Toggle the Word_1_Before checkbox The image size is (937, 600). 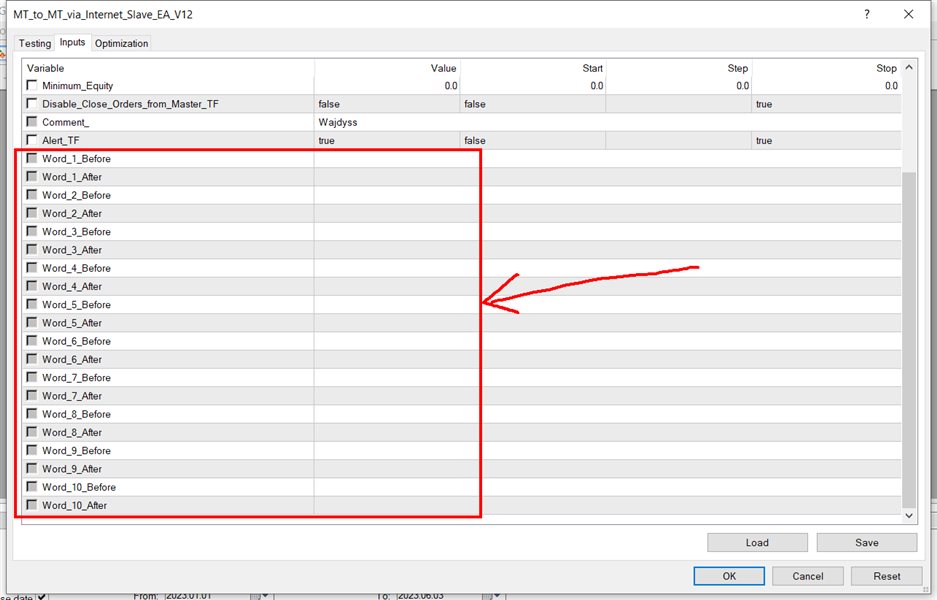point(33,159)
